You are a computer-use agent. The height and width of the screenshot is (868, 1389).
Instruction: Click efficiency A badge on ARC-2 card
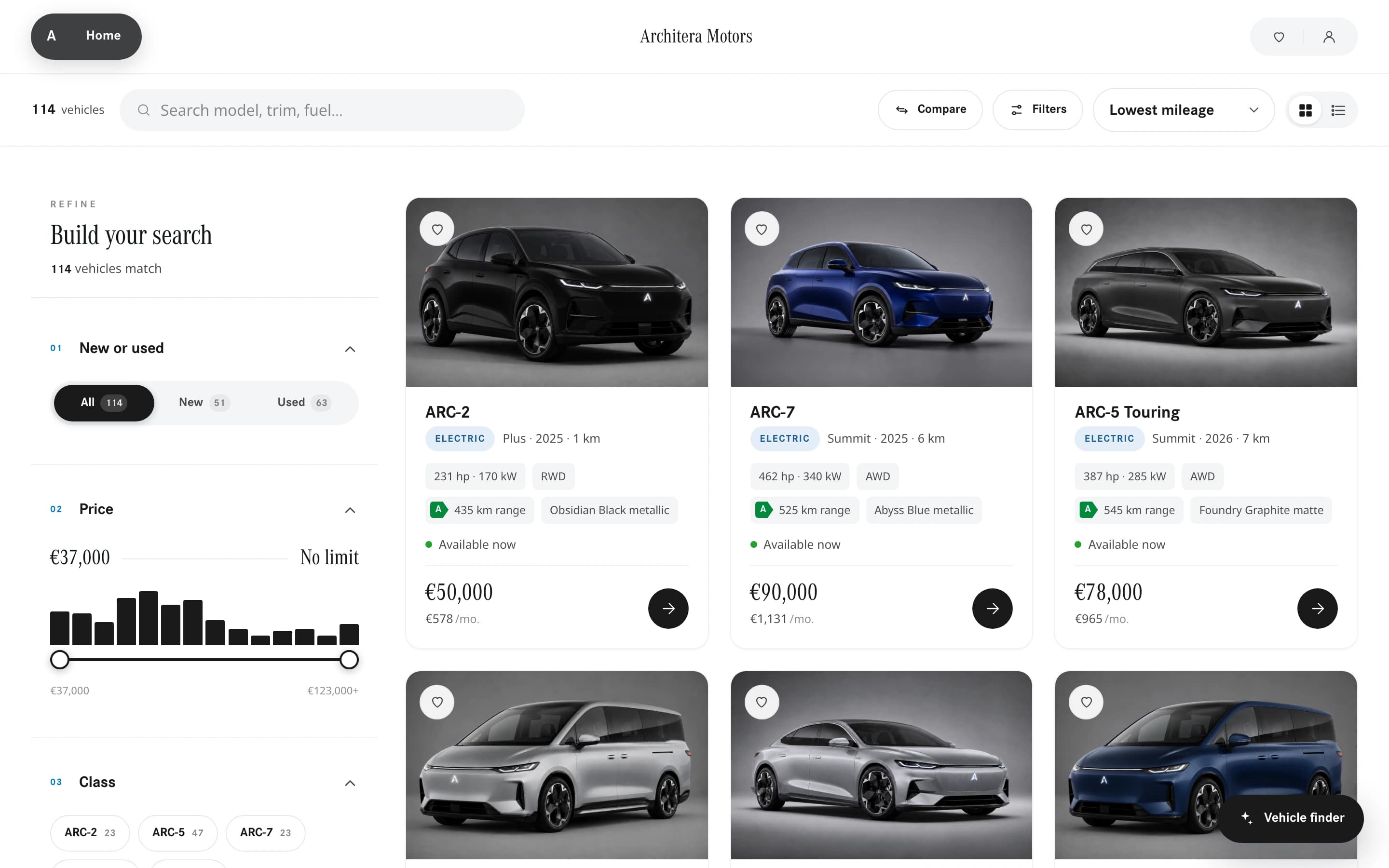point(438,510)
